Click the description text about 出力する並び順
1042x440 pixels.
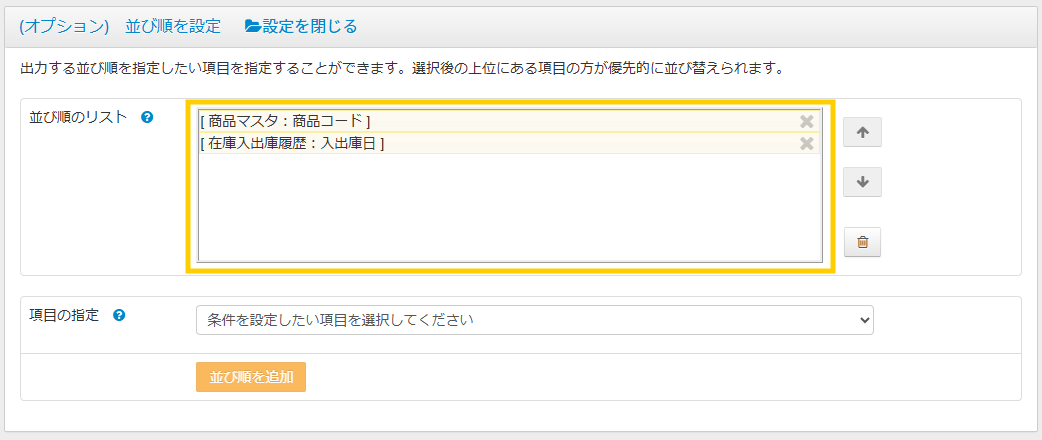(400, 70)
